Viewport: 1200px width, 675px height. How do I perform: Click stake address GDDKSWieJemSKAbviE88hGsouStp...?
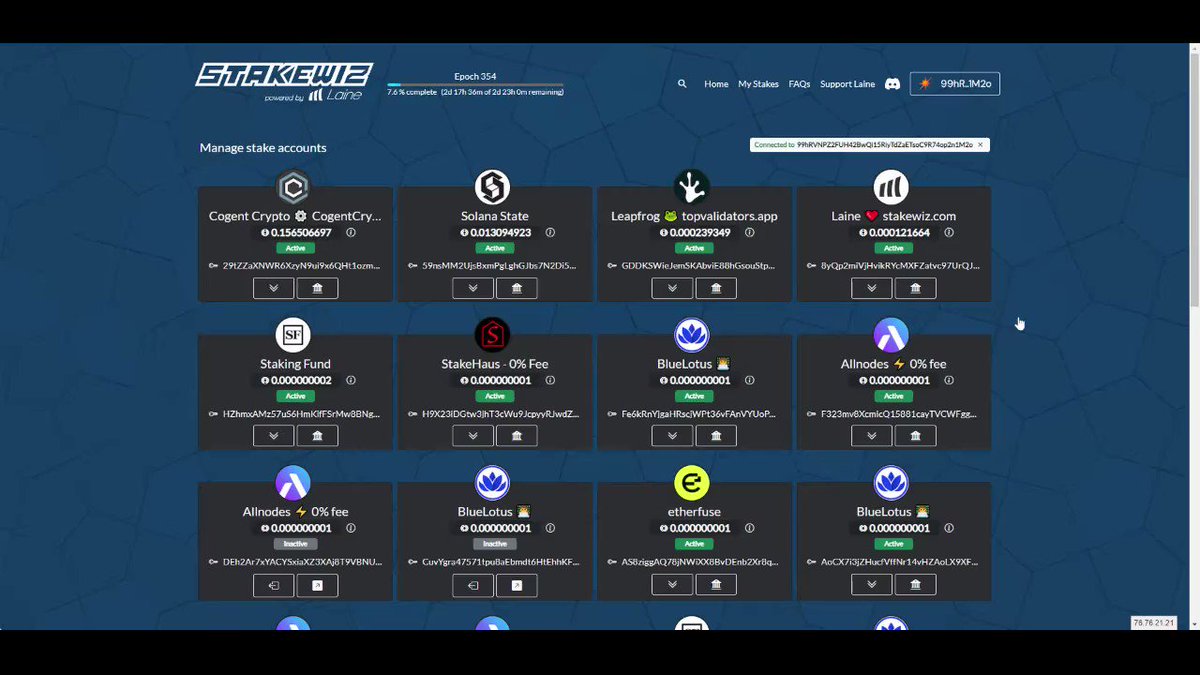pos(698,266)
